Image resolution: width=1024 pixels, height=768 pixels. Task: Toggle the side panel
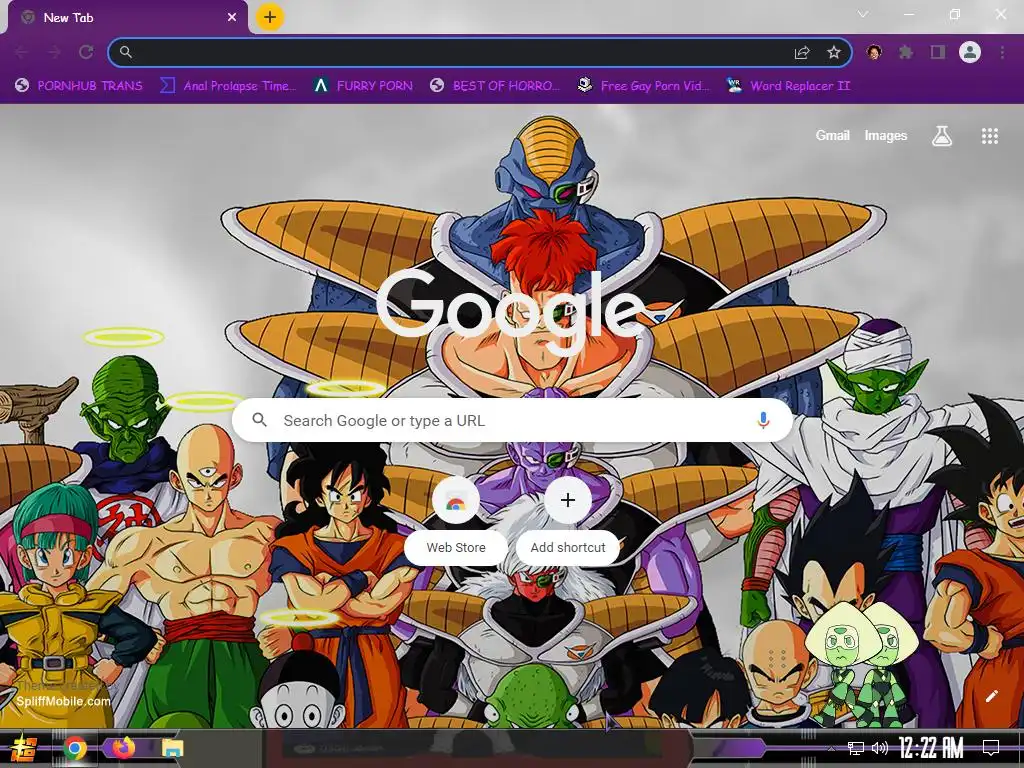[x=938, y=52]
